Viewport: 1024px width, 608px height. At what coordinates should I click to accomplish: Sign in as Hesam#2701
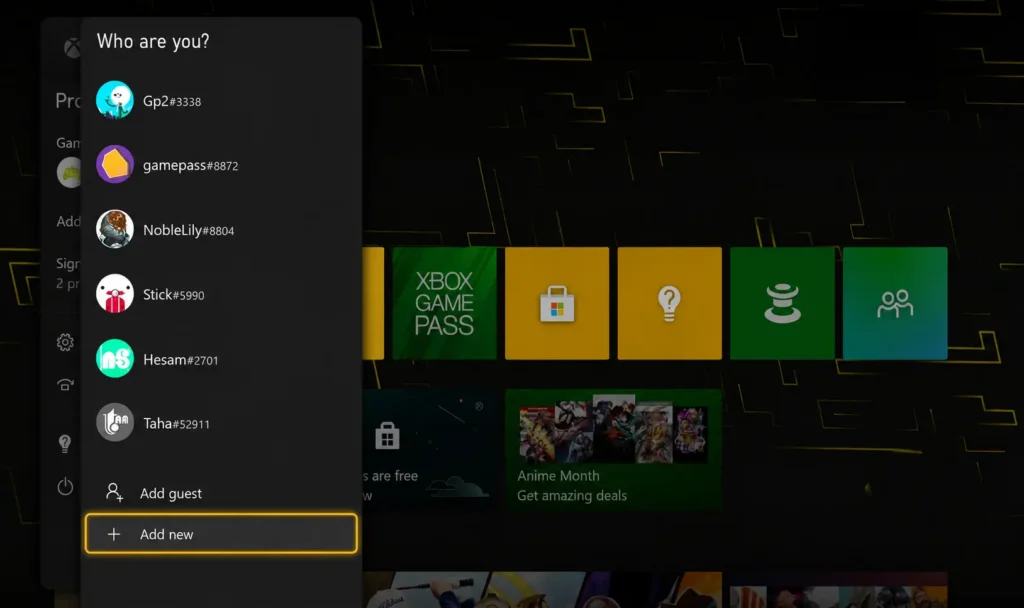pyautogui.click(x=221, y=359)
